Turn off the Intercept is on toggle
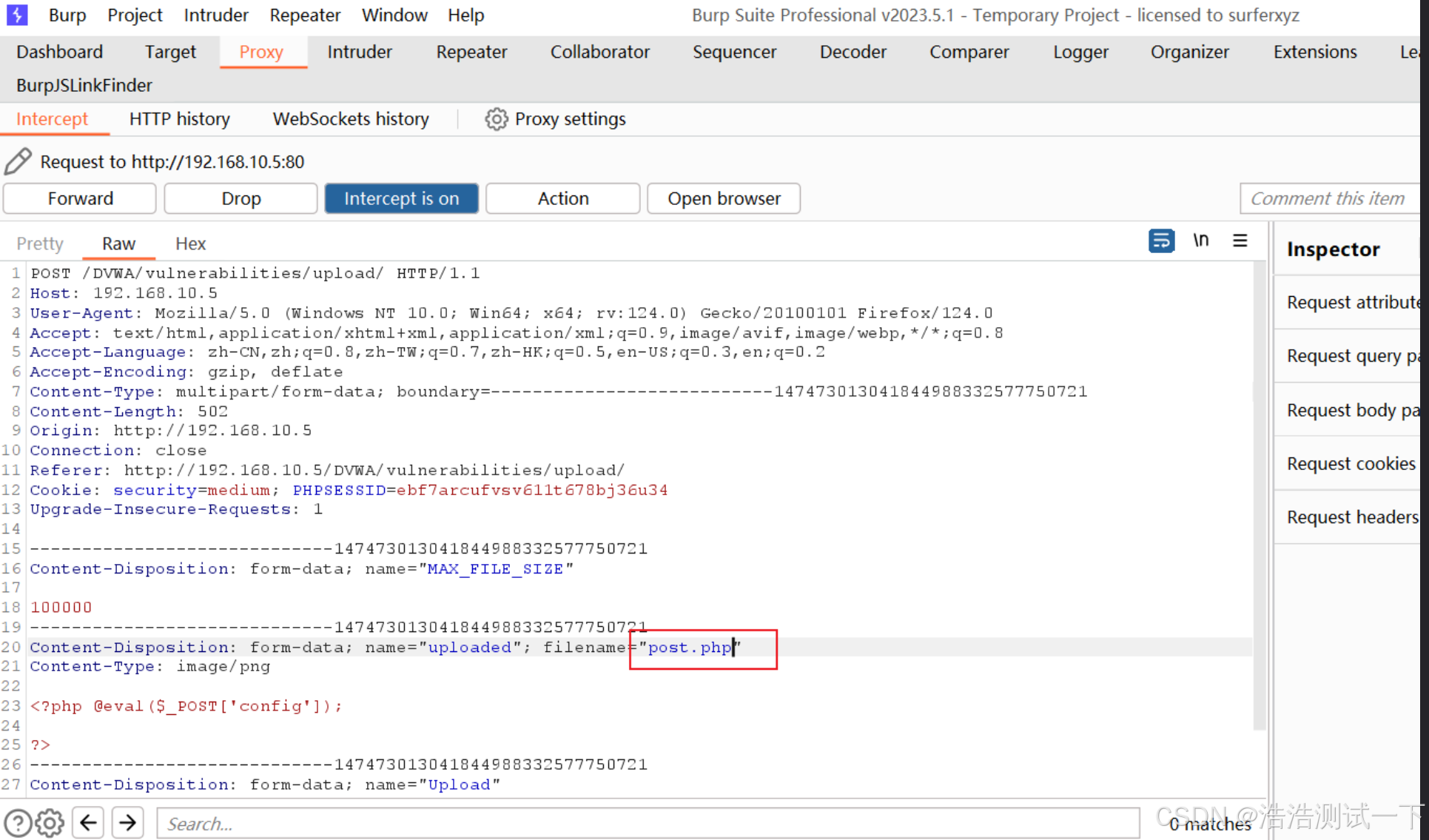1429x840 pixels. [401, 198]
